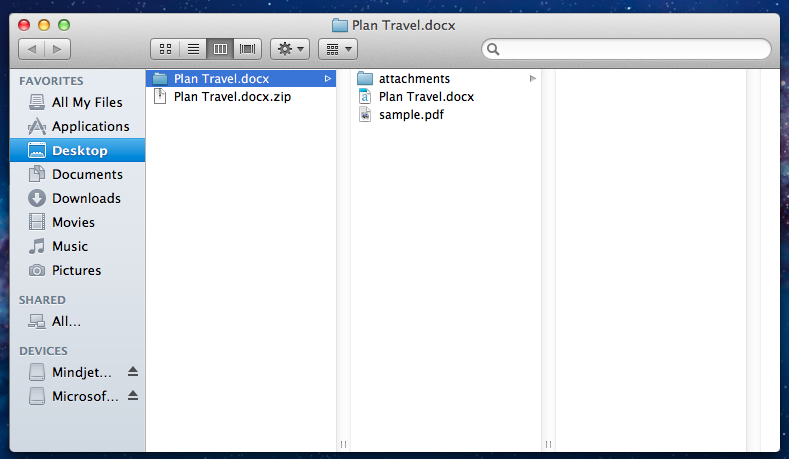Grab the first column resize handle
The height and width of the screenshot is (459, 789).
pos(343,444)
